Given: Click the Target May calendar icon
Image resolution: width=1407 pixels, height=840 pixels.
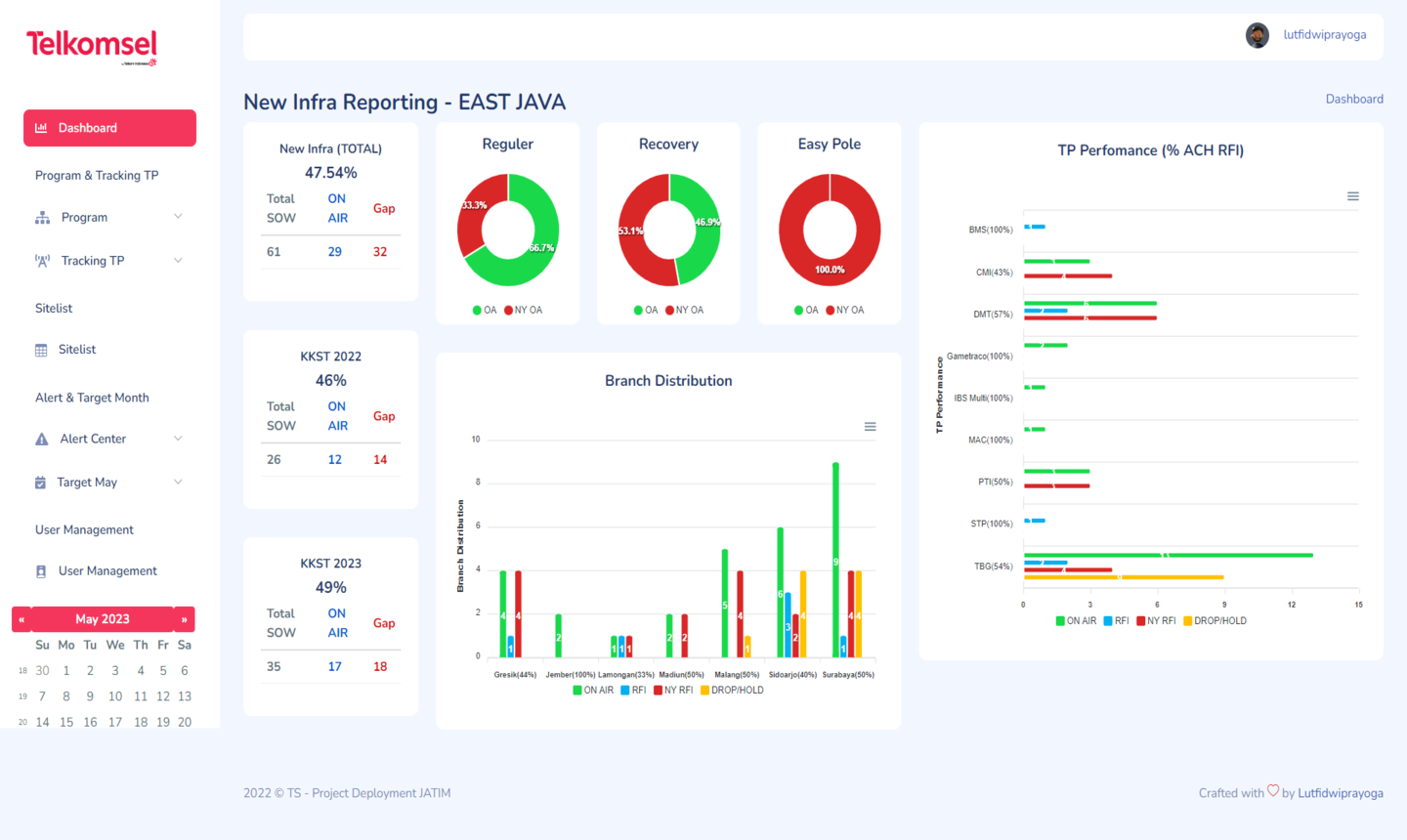Looking at the screenshot, I should point(40,483).
